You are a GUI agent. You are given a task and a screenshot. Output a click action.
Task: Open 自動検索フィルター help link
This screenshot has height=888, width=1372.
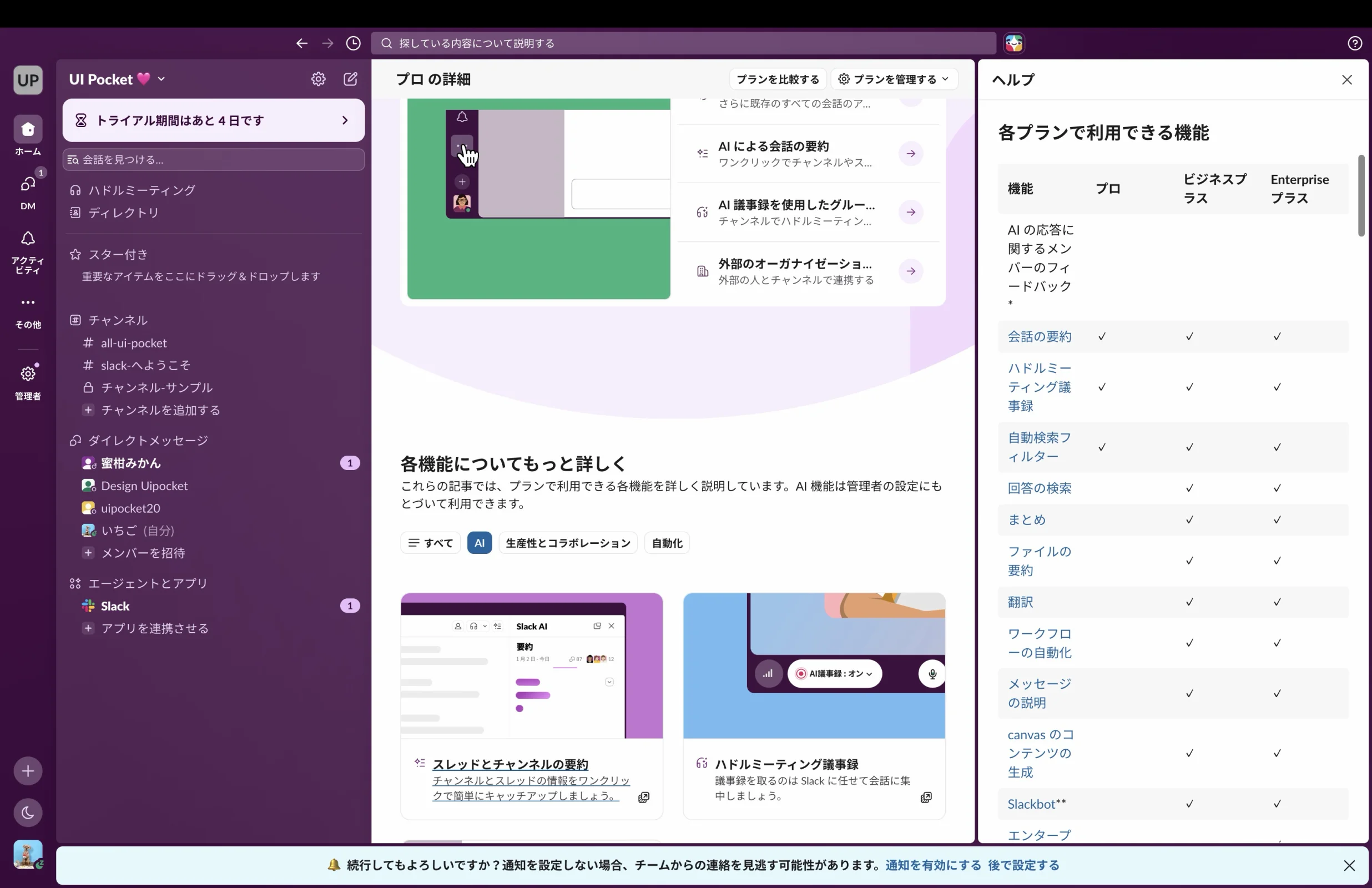[x=1040, y=447]
